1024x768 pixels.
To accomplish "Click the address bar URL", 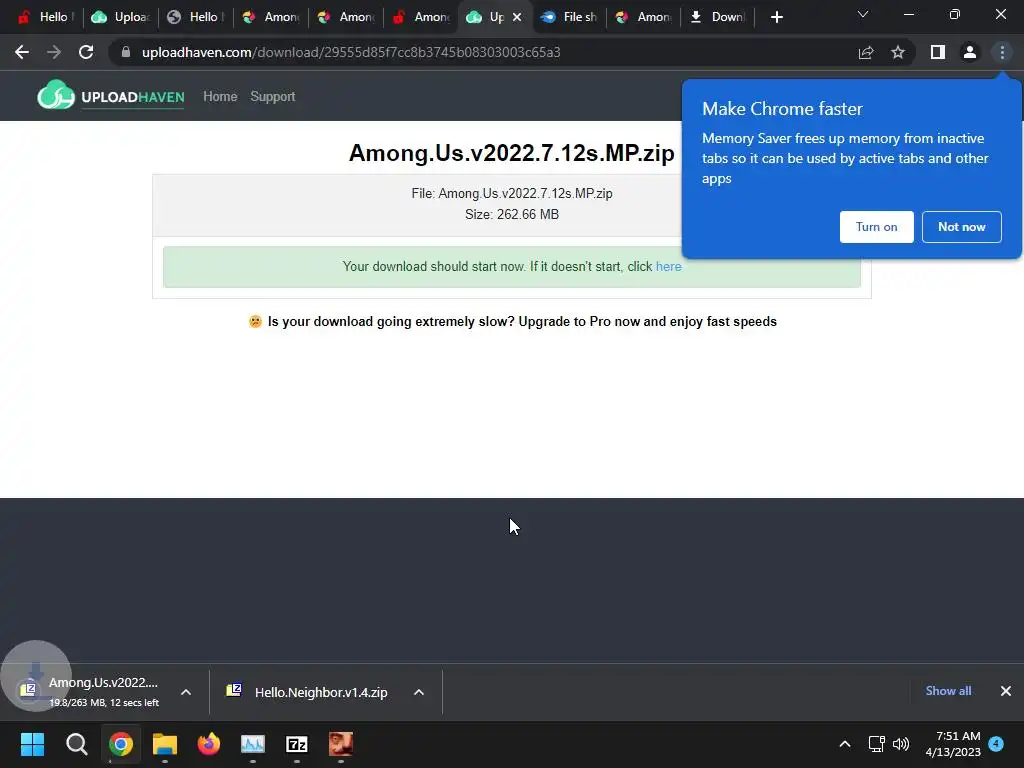I will coord(351,52).
